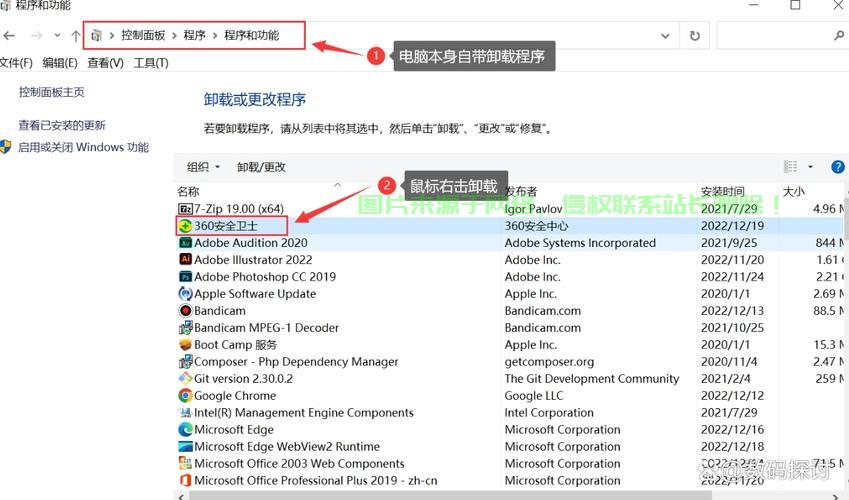This screenshot has height=500, width=849.
Task: Click 控制面板 in the breadcrumb path
Action: click(x=143, y=35)
